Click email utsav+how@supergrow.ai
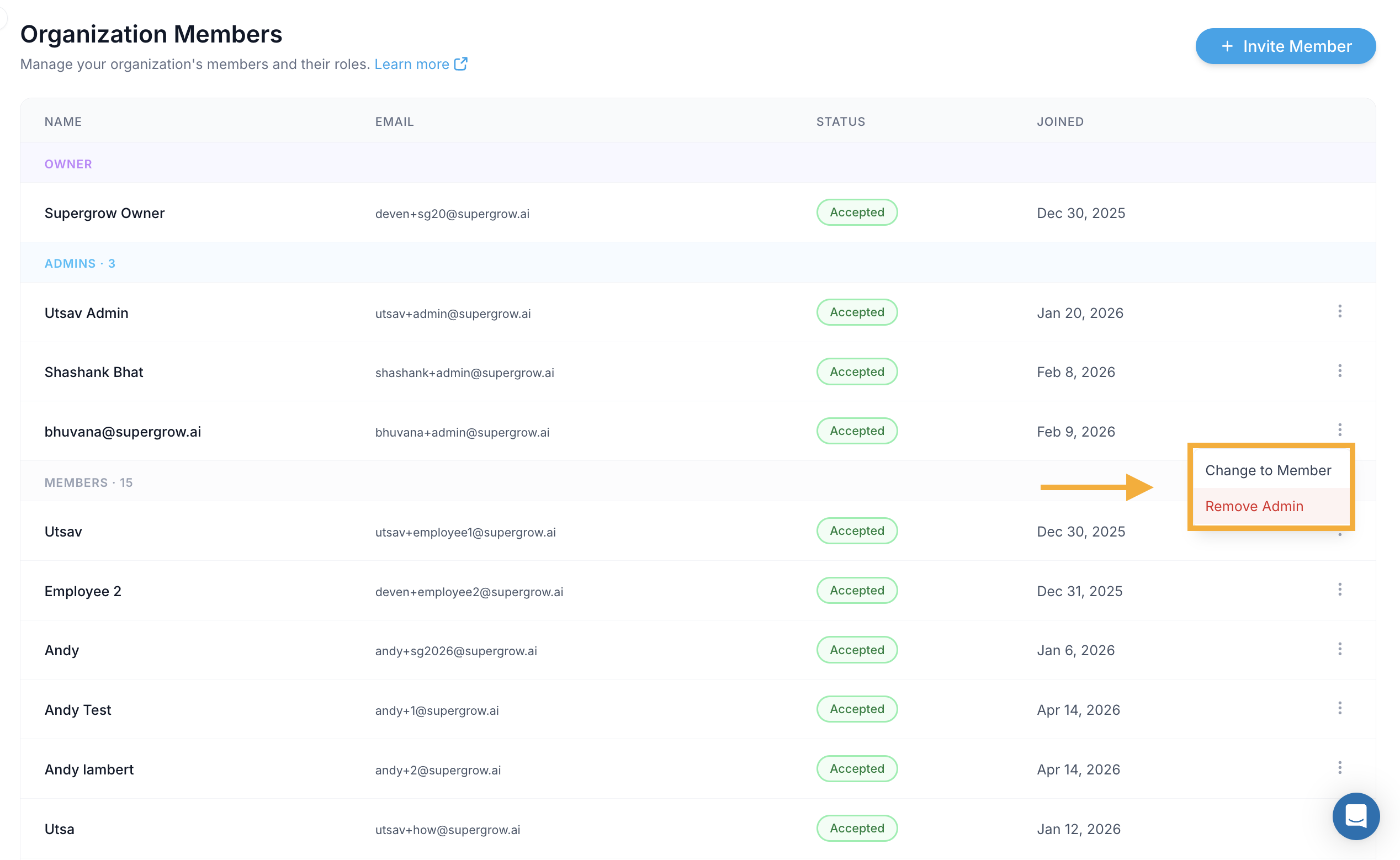 (x=448, y=830)
